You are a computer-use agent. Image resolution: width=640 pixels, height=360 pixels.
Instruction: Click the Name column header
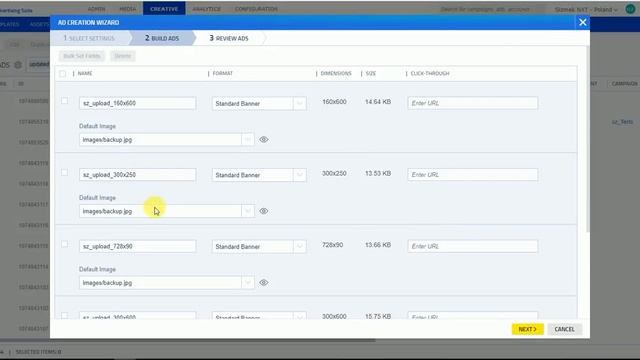pos(85,73)
